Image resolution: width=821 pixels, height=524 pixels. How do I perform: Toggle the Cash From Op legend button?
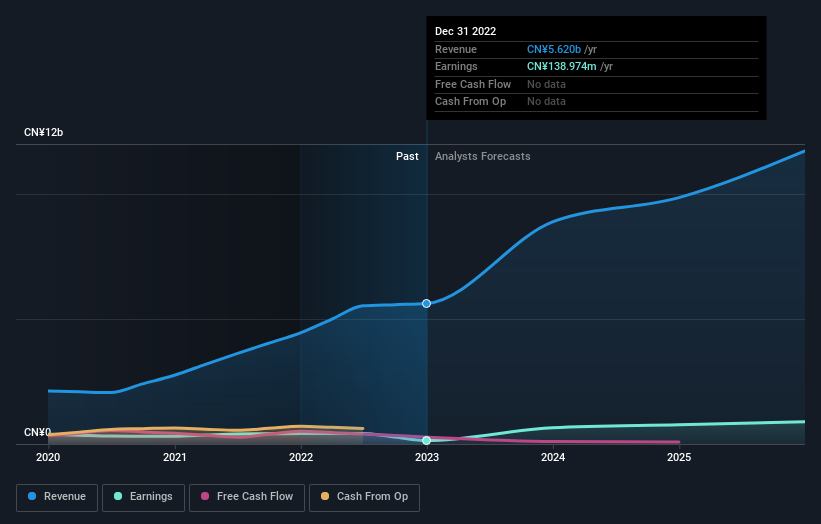(364, 497)
